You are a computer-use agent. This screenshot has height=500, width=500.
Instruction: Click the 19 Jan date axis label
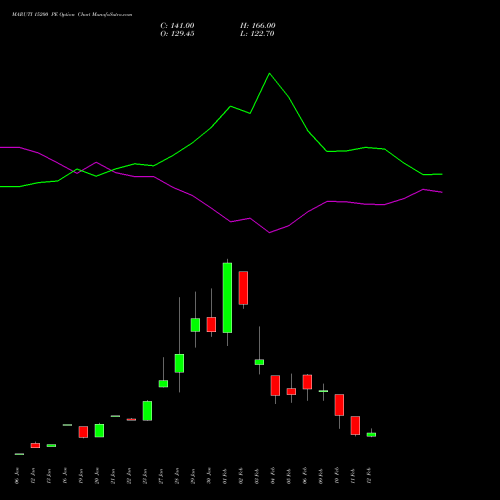[x=81, y=476]
